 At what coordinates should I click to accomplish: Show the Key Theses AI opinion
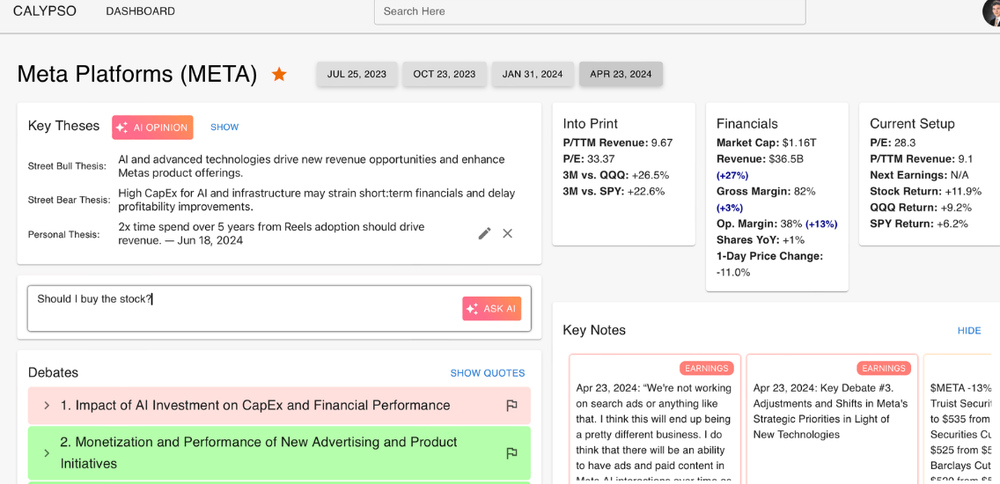click(x=224, y=127)
